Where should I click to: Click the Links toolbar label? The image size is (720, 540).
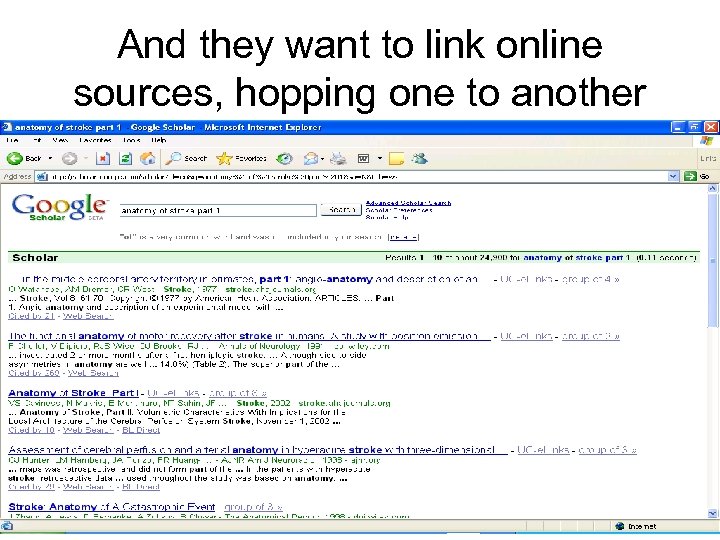[x=708, y=158]
